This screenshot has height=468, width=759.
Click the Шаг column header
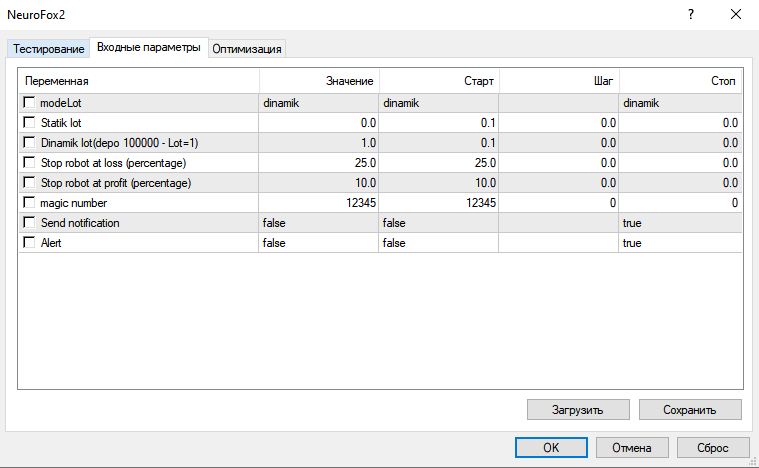pos(559,81)
